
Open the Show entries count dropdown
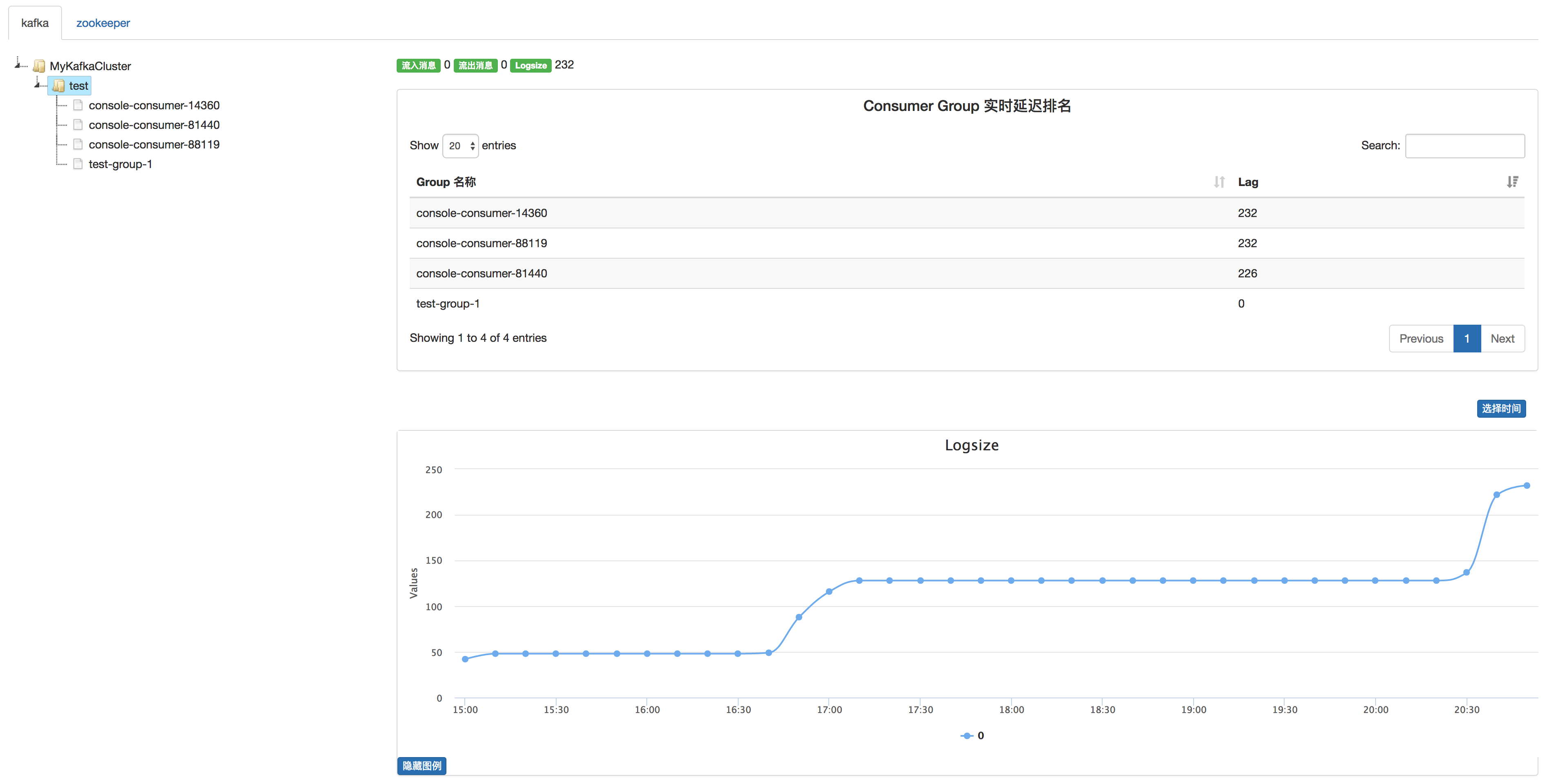460,146
